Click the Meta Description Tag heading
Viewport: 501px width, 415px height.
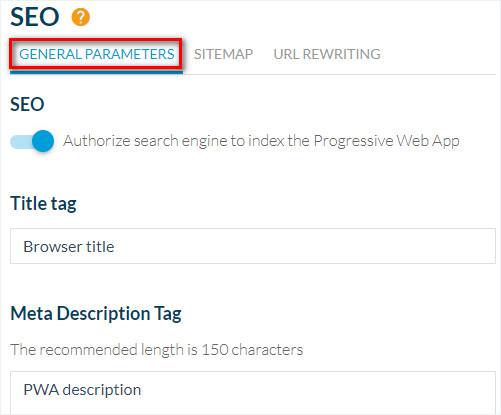pos(96,314)
